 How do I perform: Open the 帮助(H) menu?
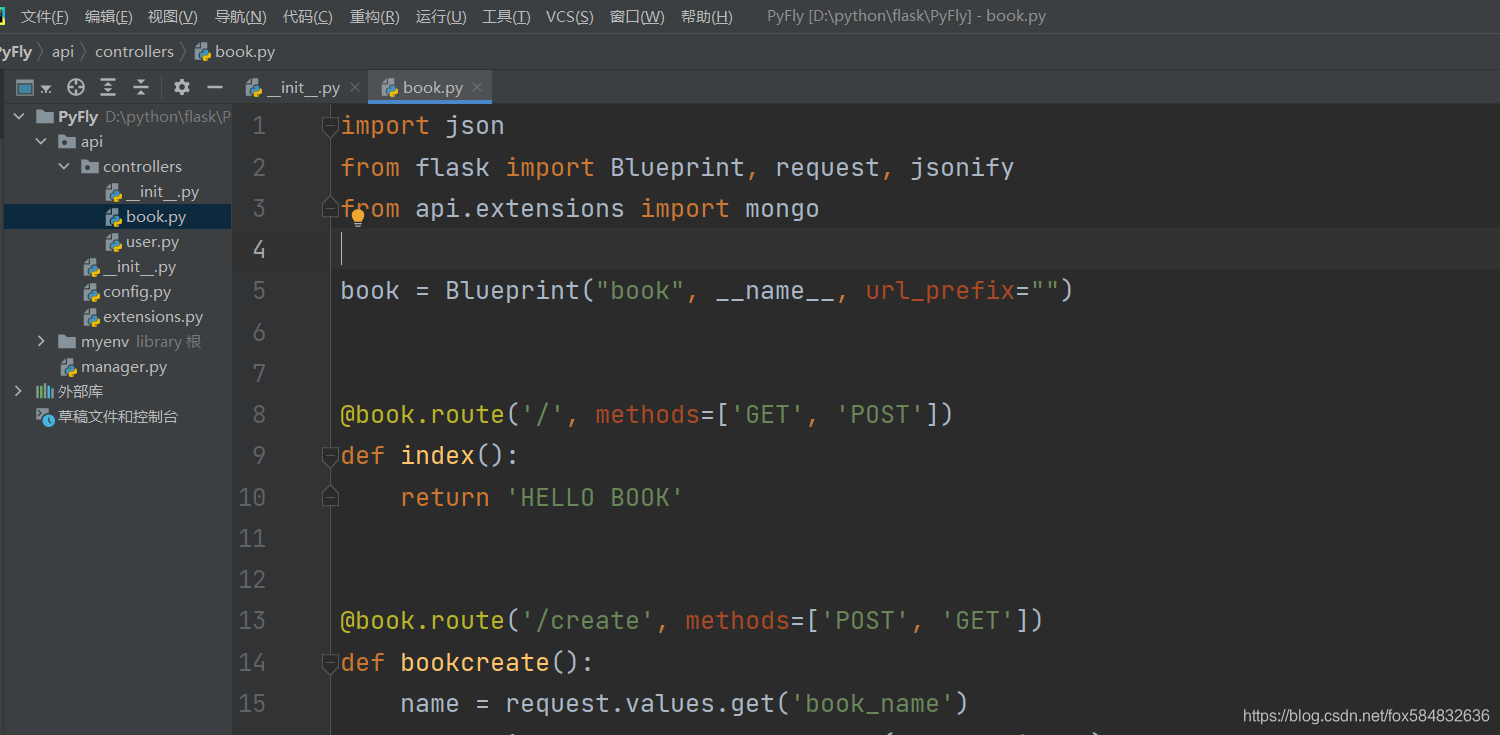click(x=706, y=17)
